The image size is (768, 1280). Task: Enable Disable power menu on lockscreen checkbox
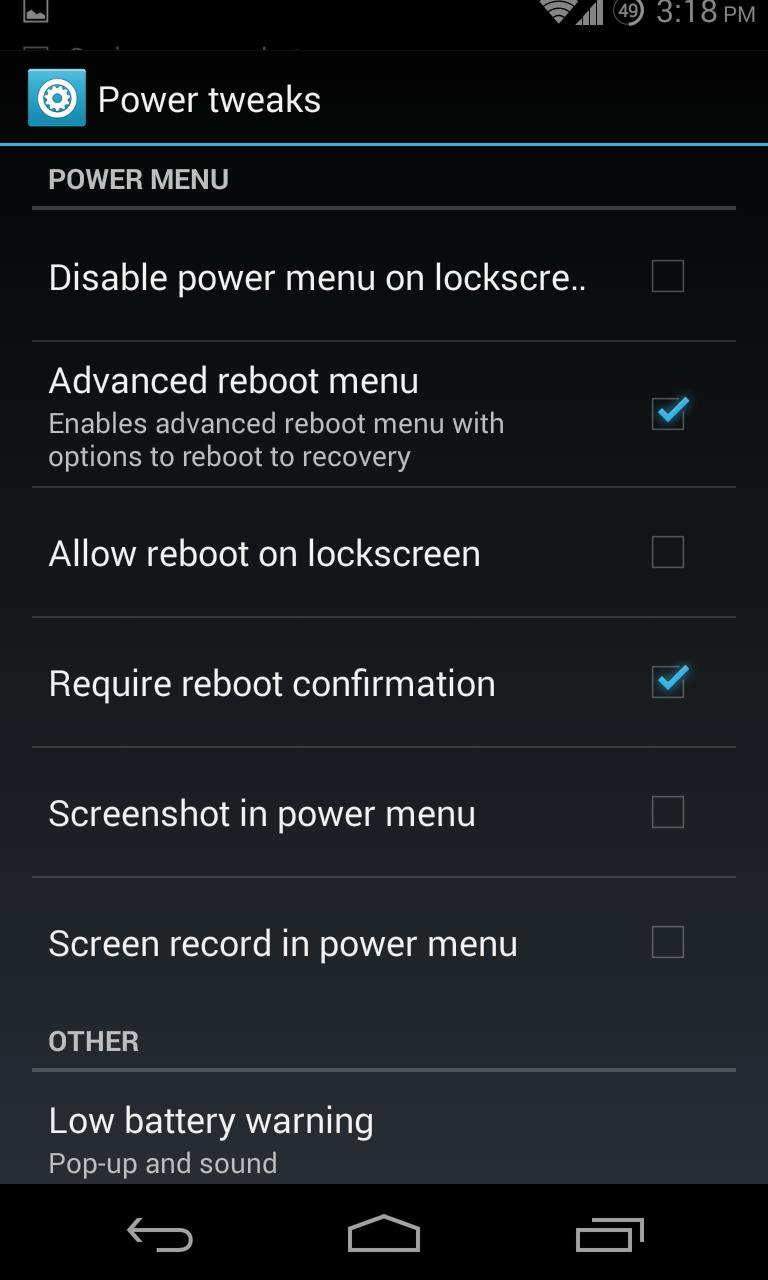point(668,276)
